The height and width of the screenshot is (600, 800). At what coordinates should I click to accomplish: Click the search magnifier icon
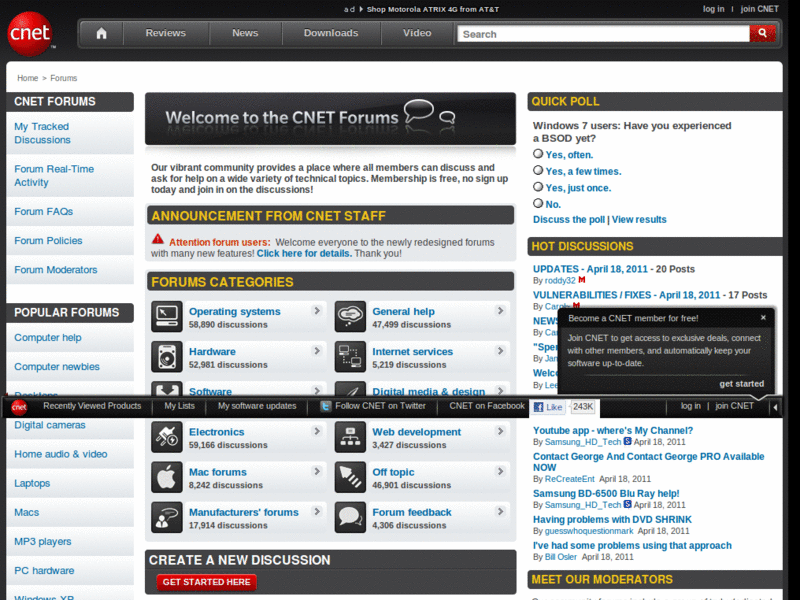pyautogui.click(x=762, y=33)
